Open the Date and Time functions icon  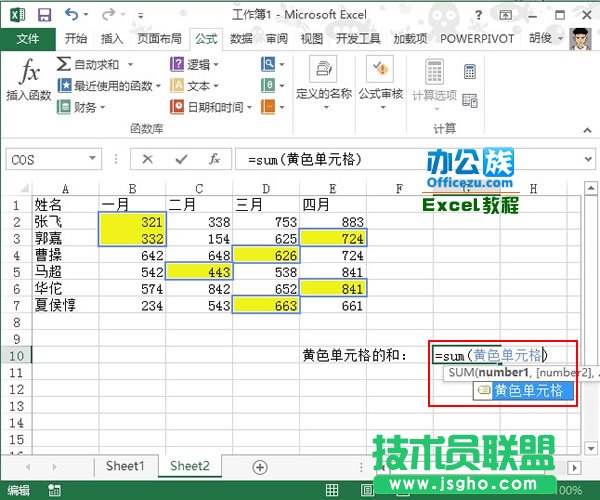point(177,107)
